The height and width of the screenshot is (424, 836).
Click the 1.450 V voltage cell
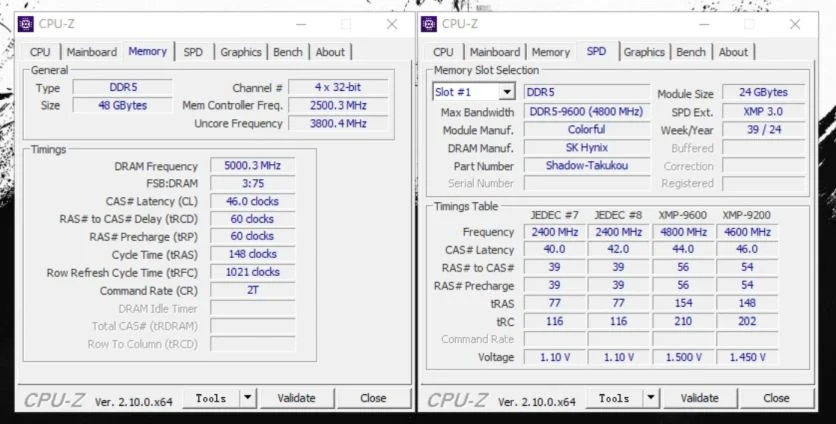pos(747,357)
